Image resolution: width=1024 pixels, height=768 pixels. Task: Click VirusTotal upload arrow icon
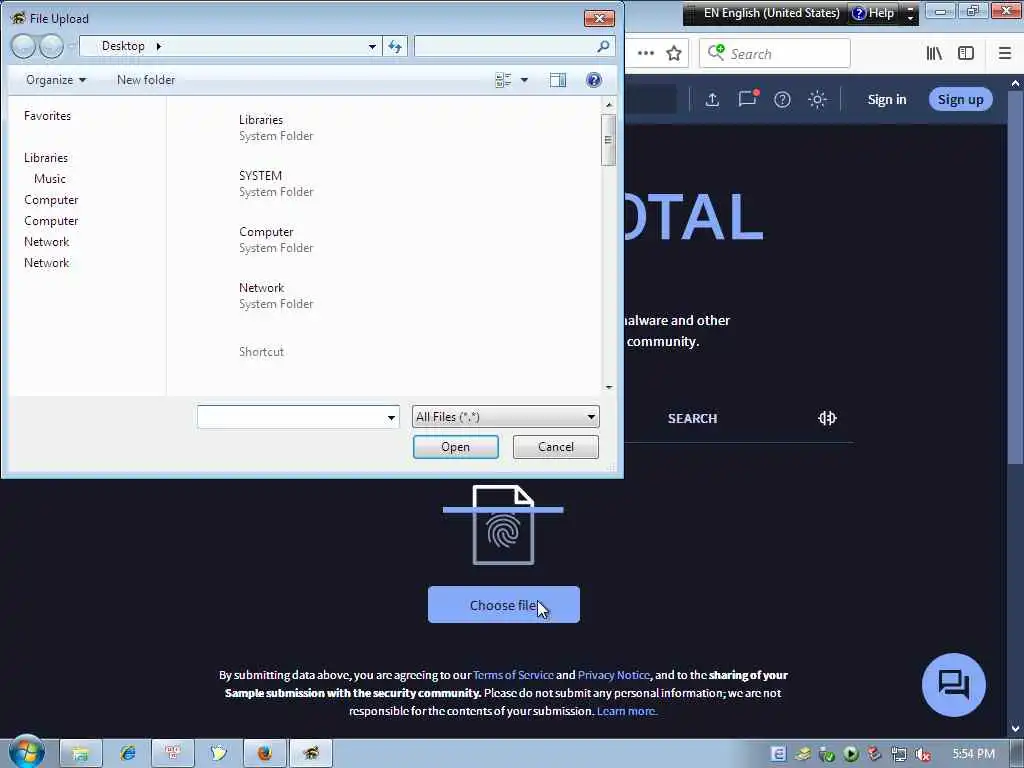pos(712,99)
